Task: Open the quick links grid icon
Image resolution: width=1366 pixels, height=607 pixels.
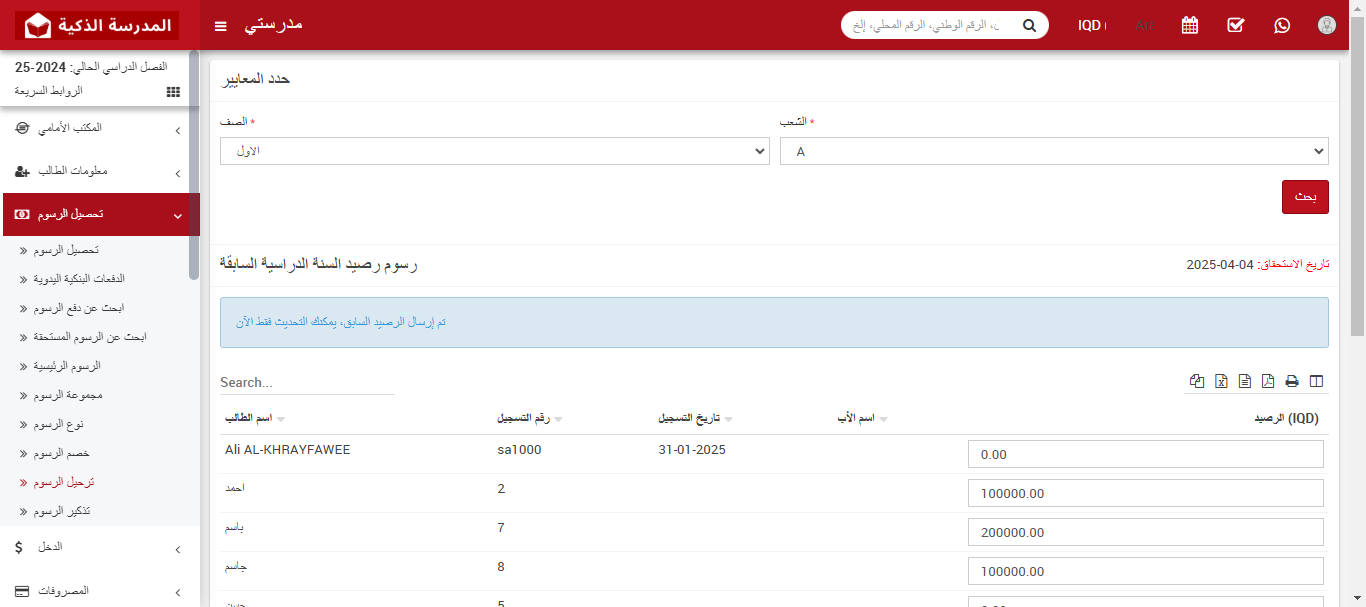Action: click(x=172, y=91)
